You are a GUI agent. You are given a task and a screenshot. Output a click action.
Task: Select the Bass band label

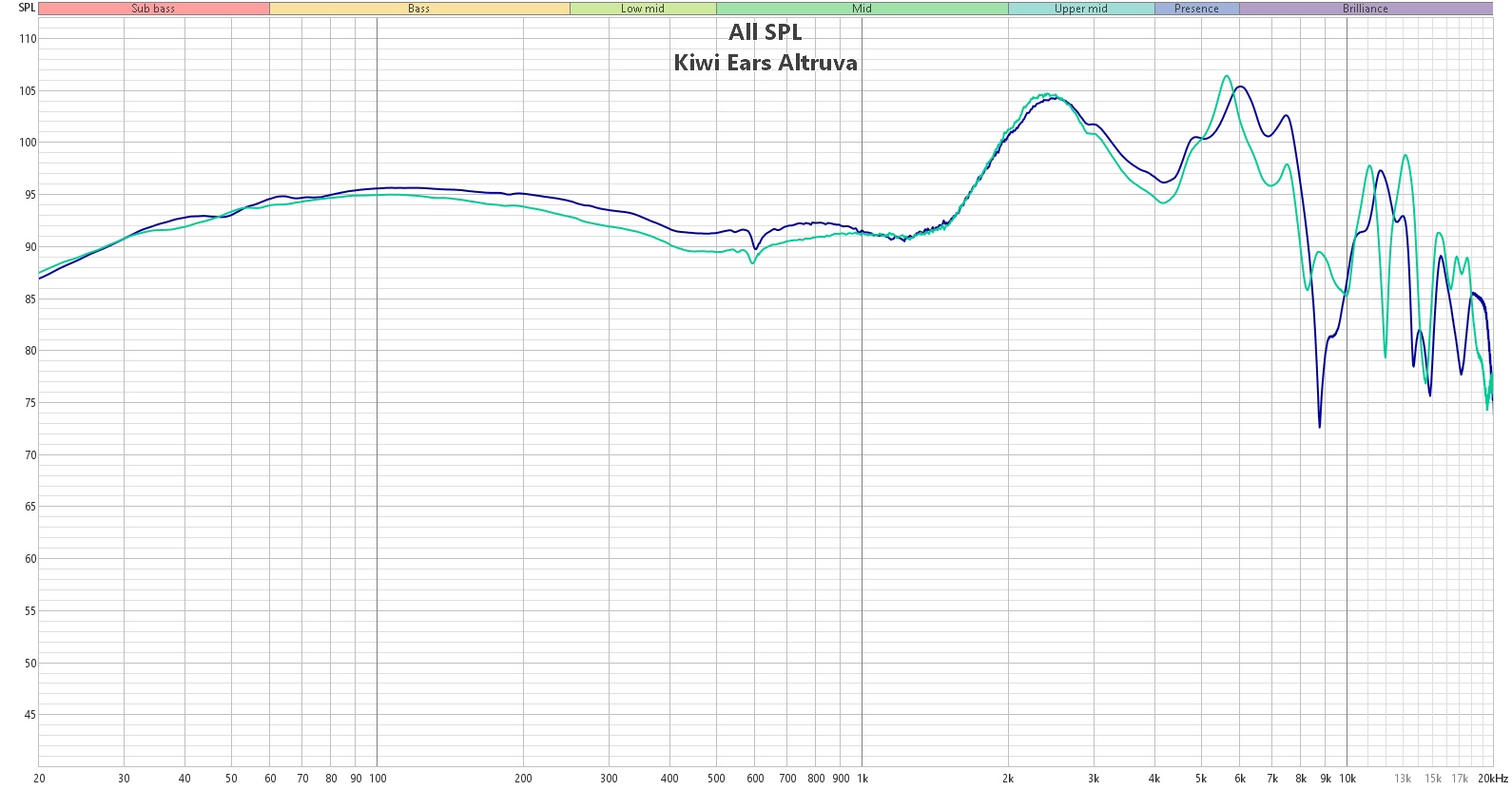coord(419,9)
